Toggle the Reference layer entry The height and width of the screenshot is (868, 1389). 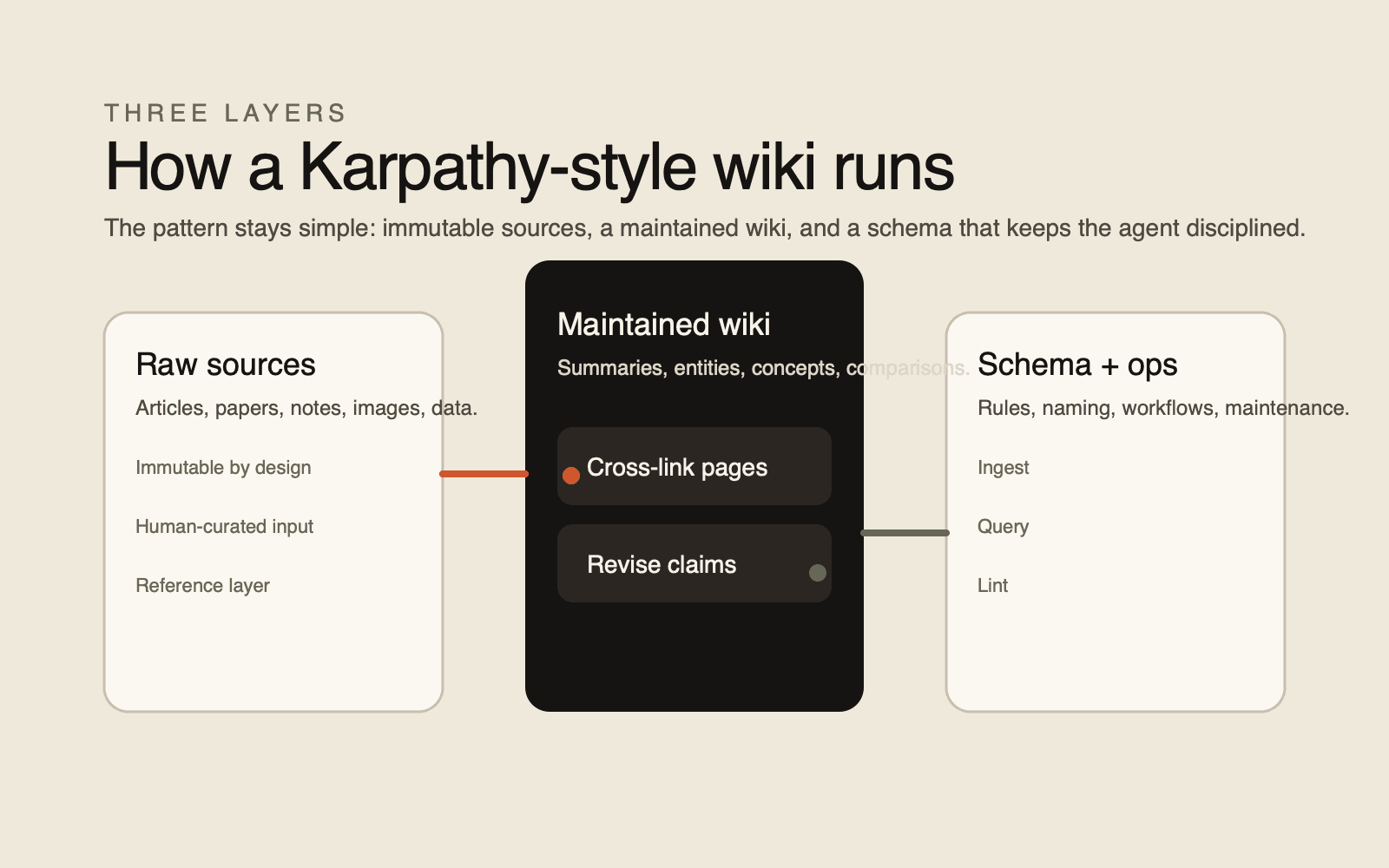(x=201, y=585)
